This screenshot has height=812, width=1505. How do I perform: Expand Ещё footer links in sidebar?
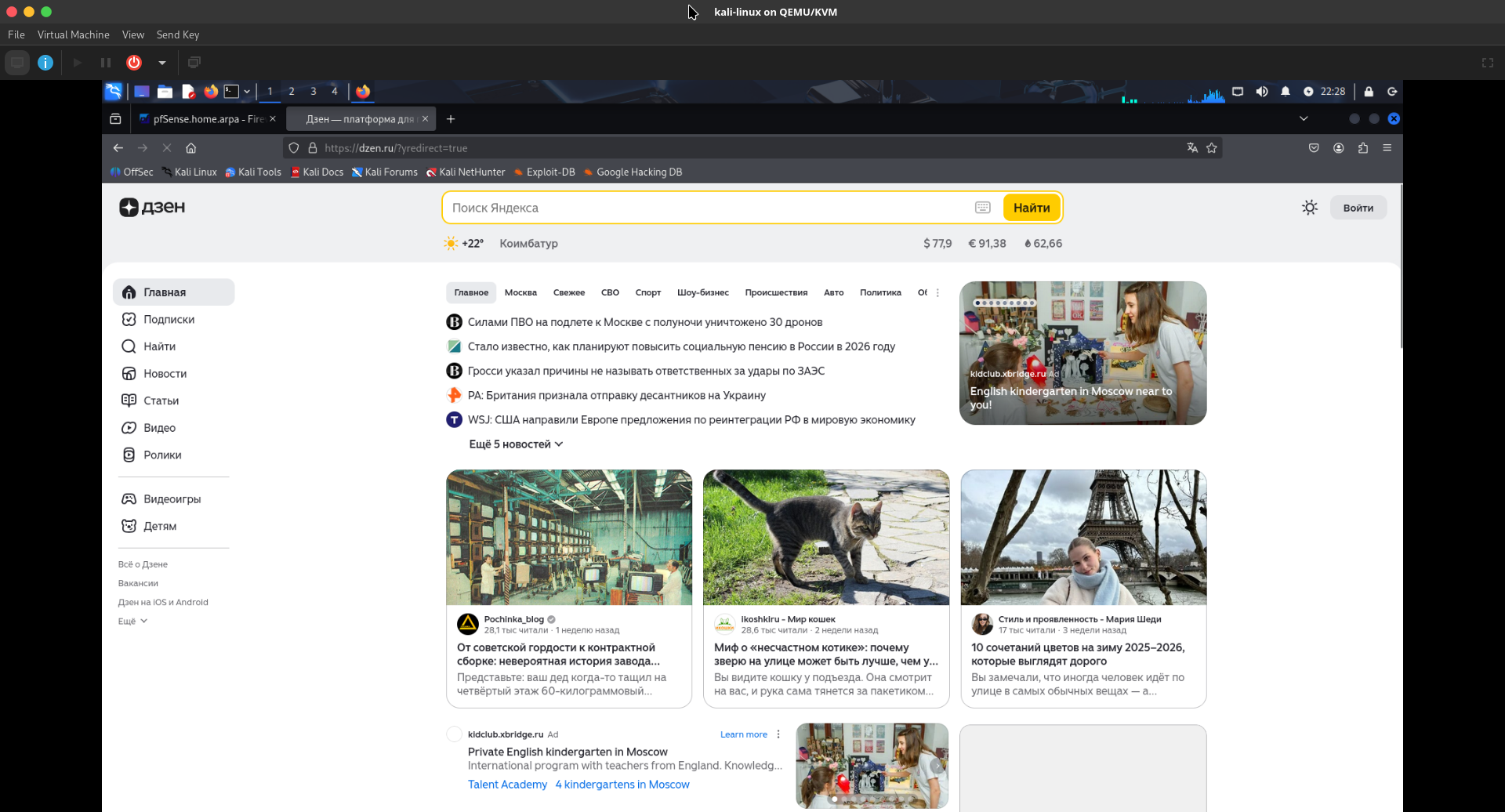coord(132,622)
